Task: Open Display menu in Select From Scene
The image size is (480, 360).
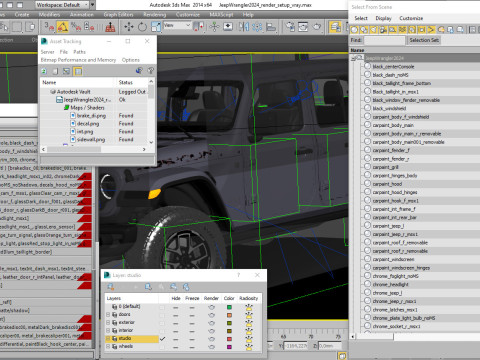Action: (383, 18)
